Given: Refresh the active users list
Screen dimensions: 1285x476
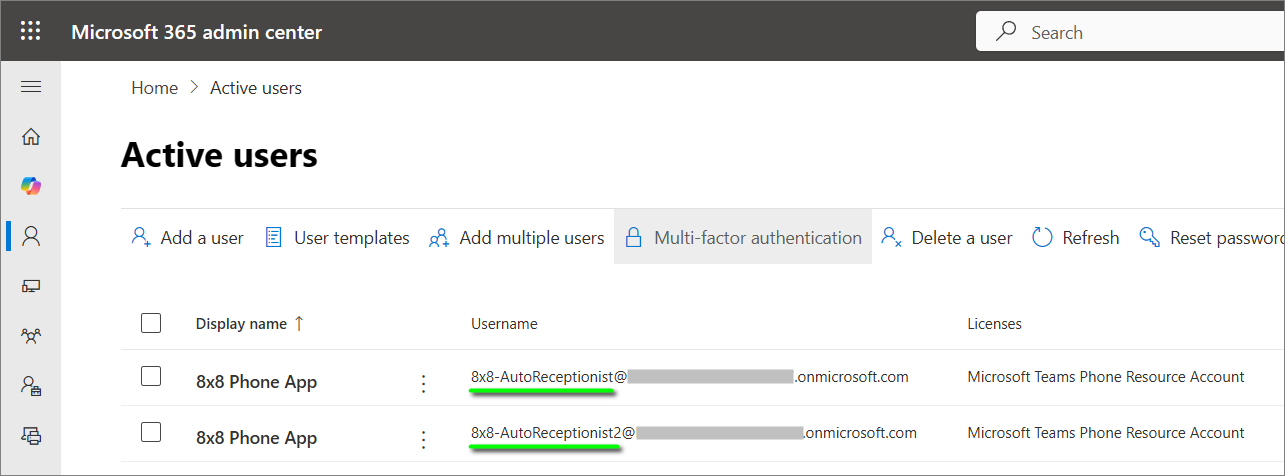Looking at the screenshot, I should [x=1075, y=238].
